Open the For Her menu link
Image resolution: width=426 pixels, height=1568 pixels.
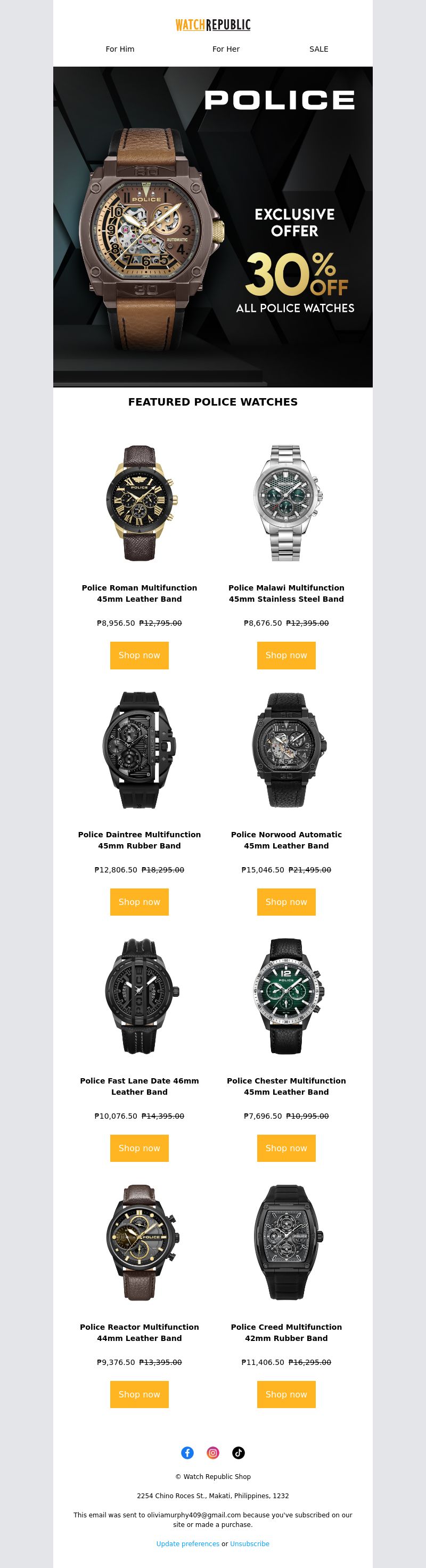pos(226,50)
